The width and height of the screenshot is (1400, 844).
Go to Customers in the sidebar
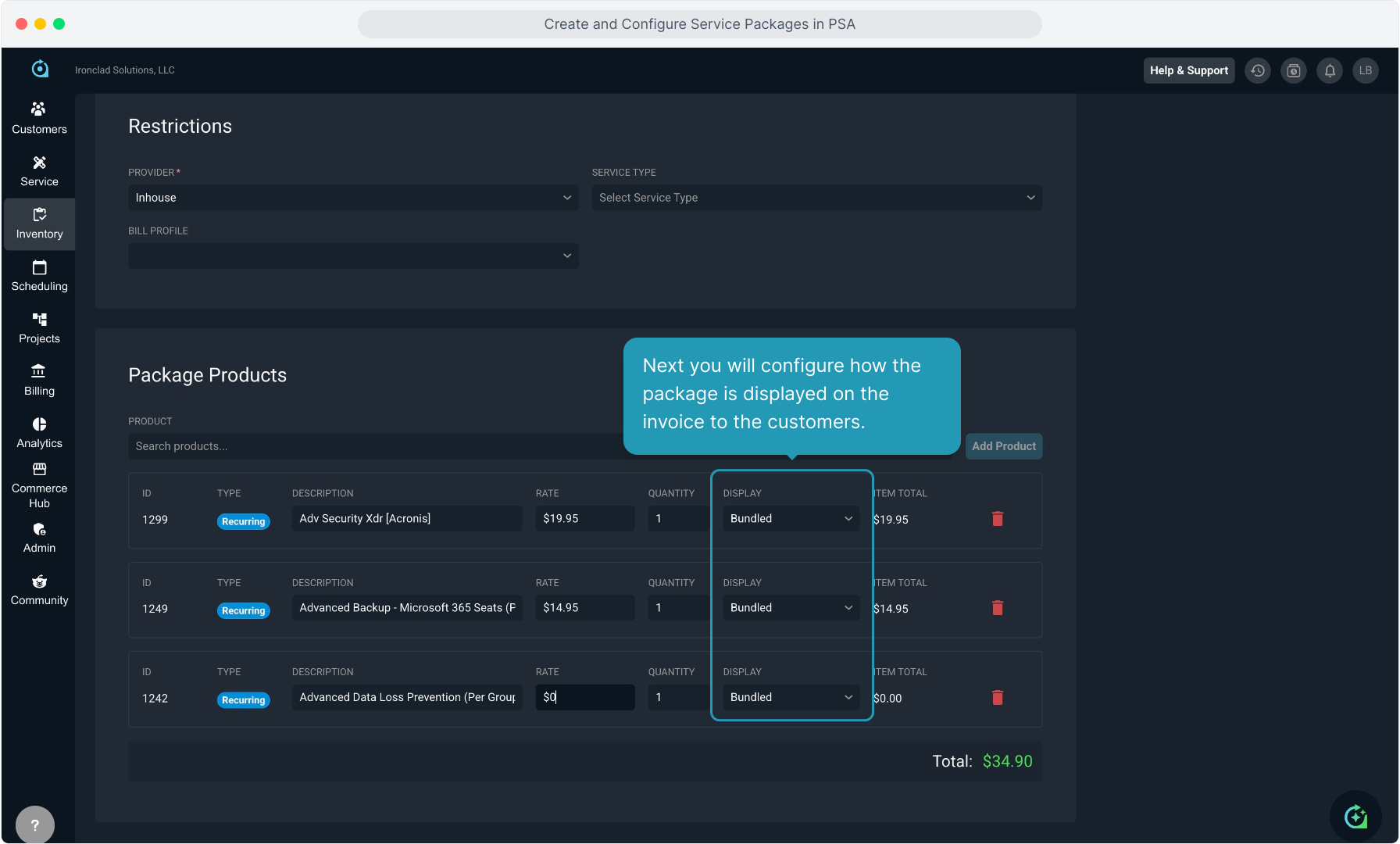click(39, 118)
